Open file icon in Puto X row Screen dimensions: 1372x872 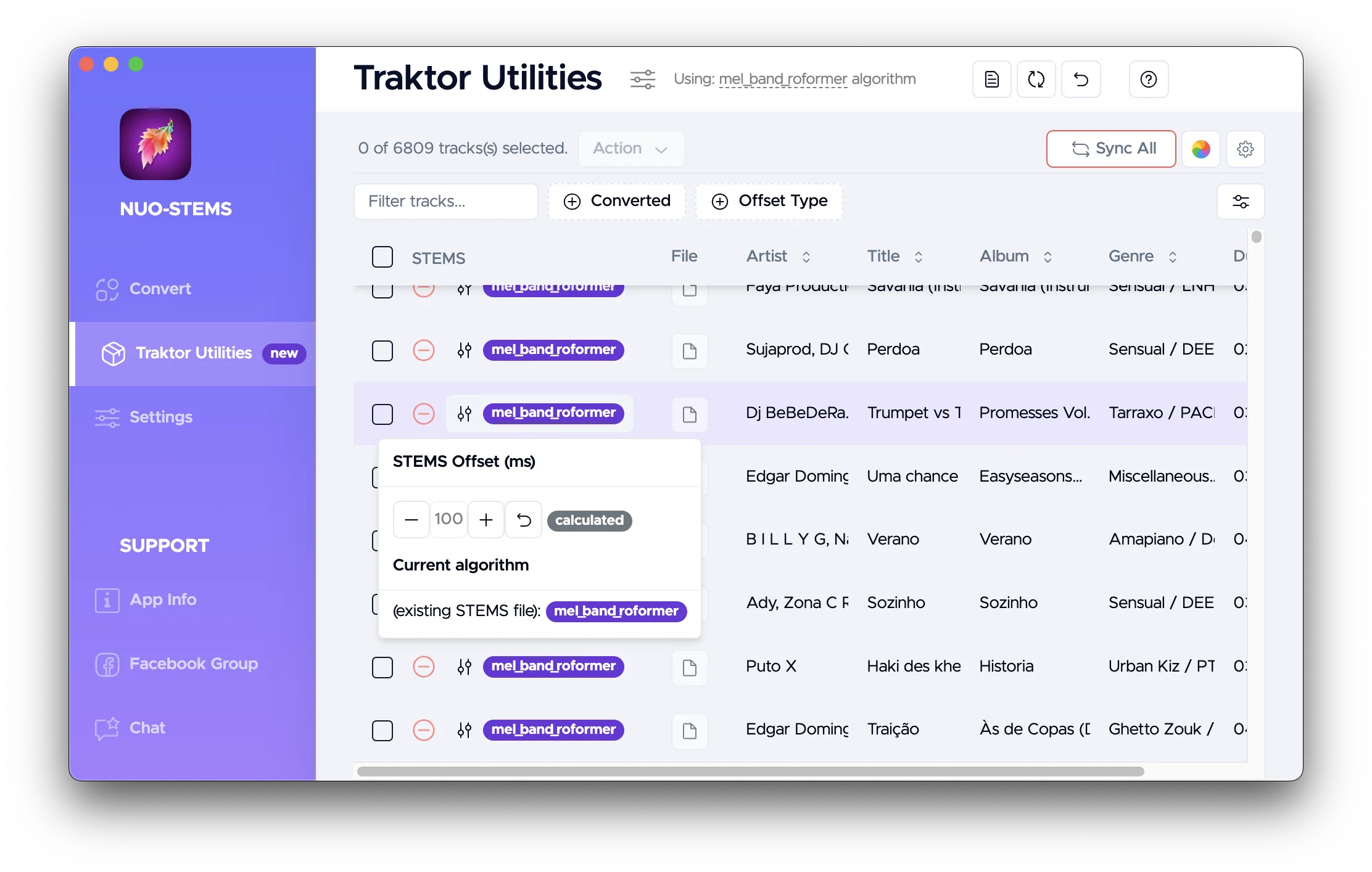690,668
